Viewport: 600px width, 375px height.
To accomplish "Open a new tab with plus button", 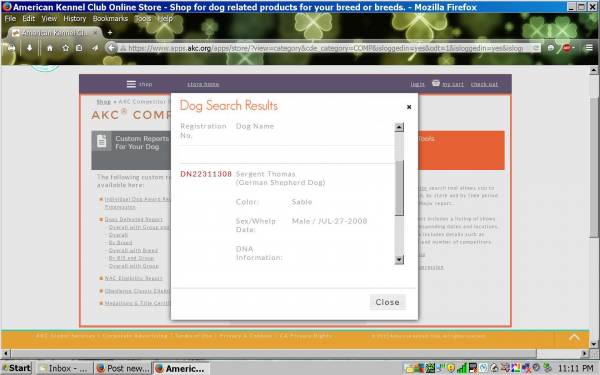I will (x=110, y=33).
